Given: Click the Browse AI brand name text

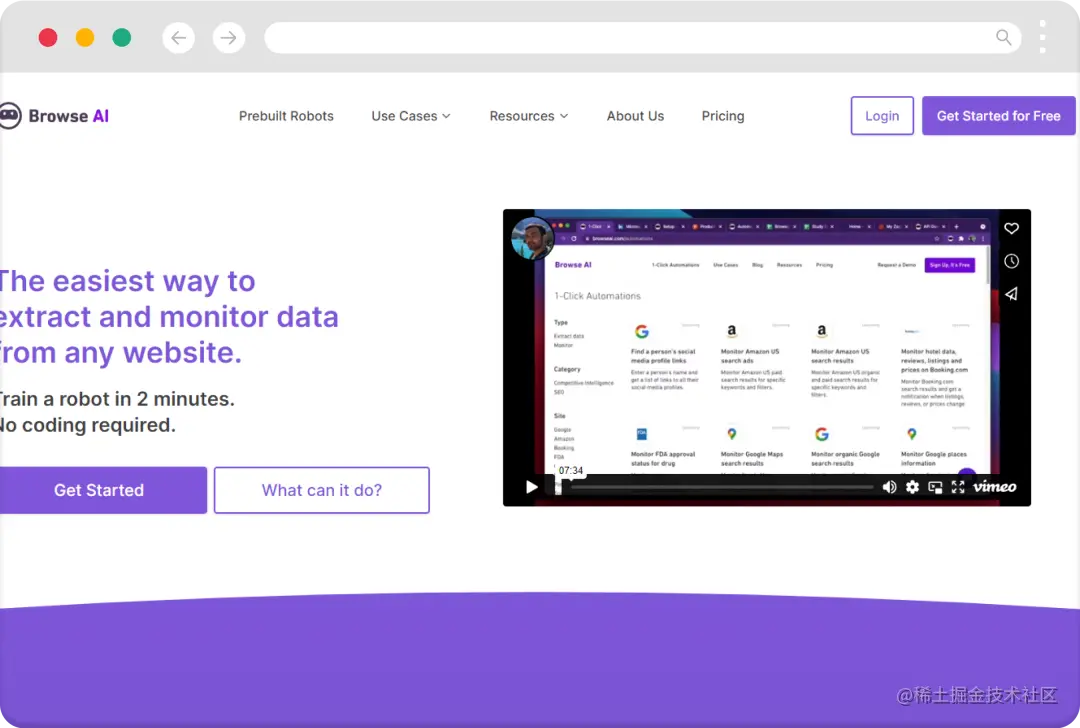Looking at the screenshot, I should point(69,116).
